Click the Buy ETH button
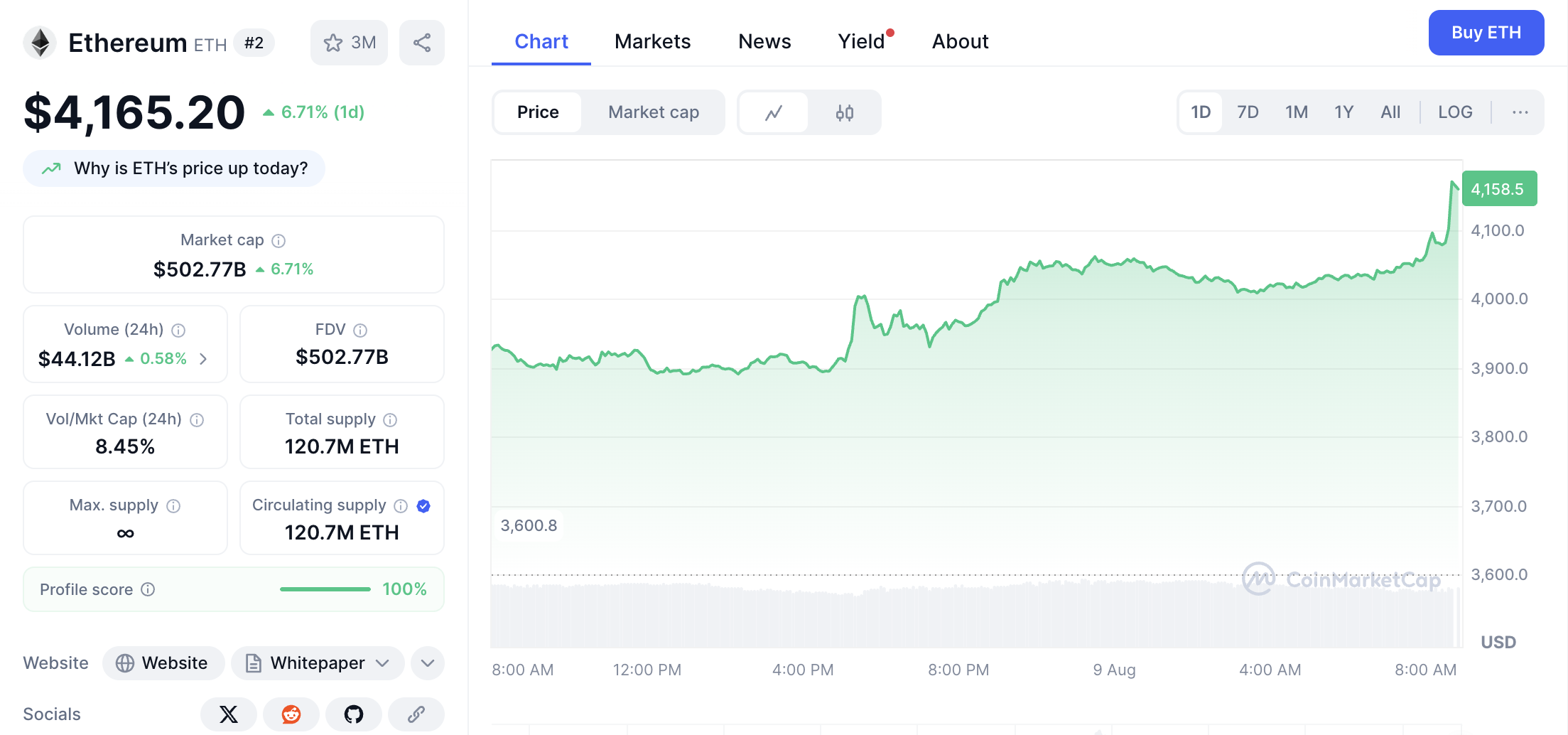This screenshot has width=1568, height=735. (1486, 33)
